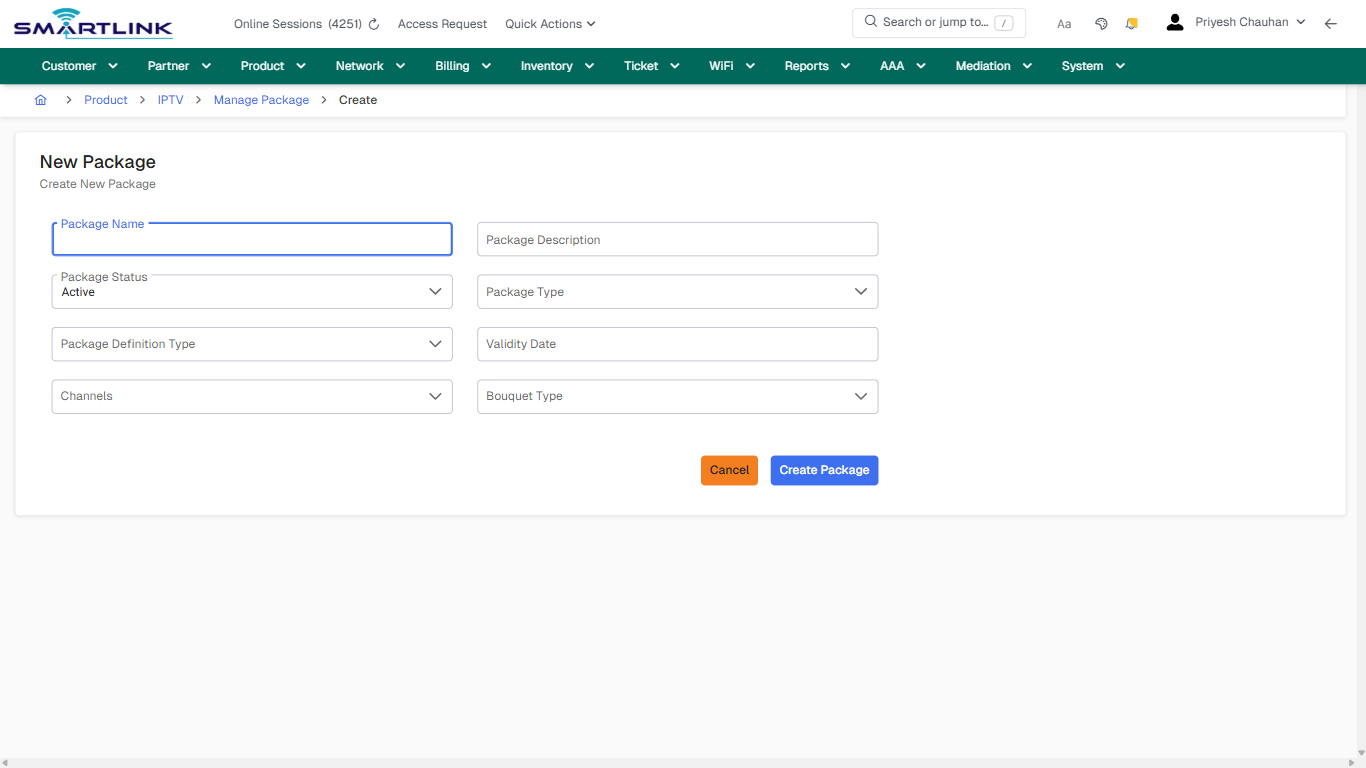Open the theme palette icon
Image resolution: width=1366 pixels, height=768 pixels.
click(x=1101, y=23)
